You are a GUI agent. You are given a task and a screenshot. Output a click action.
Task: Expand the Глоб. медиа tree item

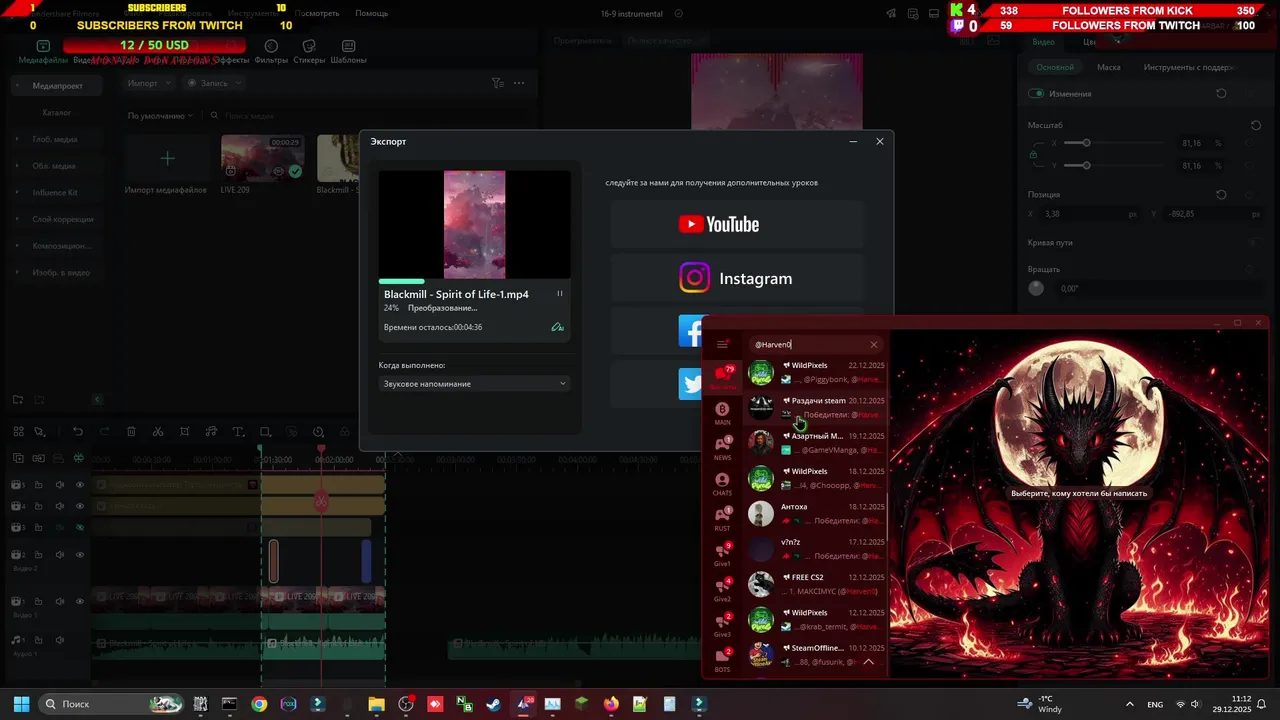pos(17,139)
